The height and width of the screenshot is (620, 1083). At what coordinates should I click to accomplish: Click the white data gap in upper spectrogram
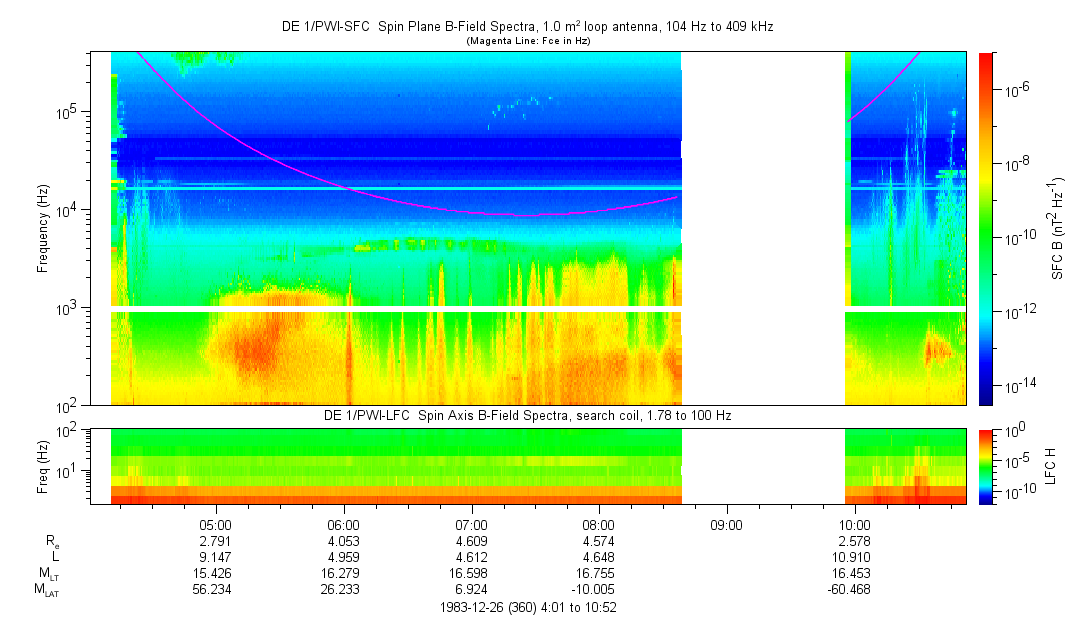[x=763, y=228]
